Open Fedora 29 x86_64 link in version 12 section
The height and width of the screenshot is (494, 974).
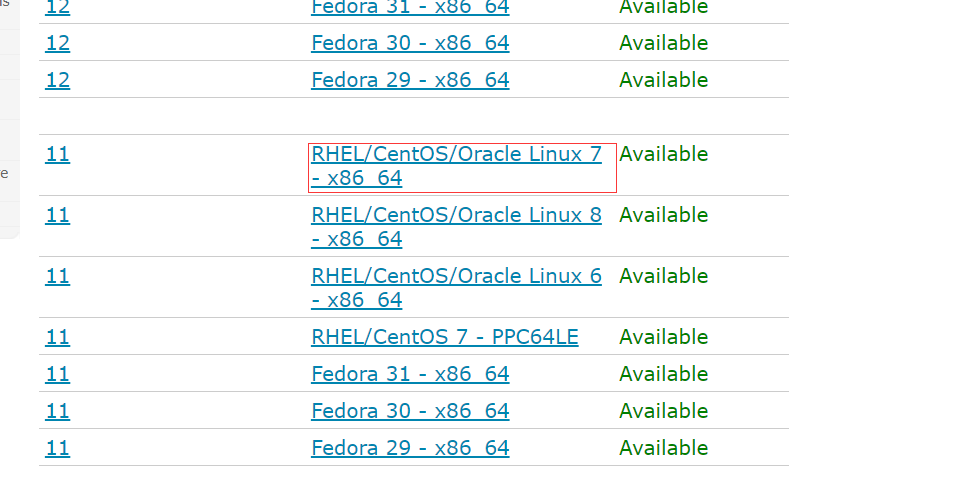(410, 80)
